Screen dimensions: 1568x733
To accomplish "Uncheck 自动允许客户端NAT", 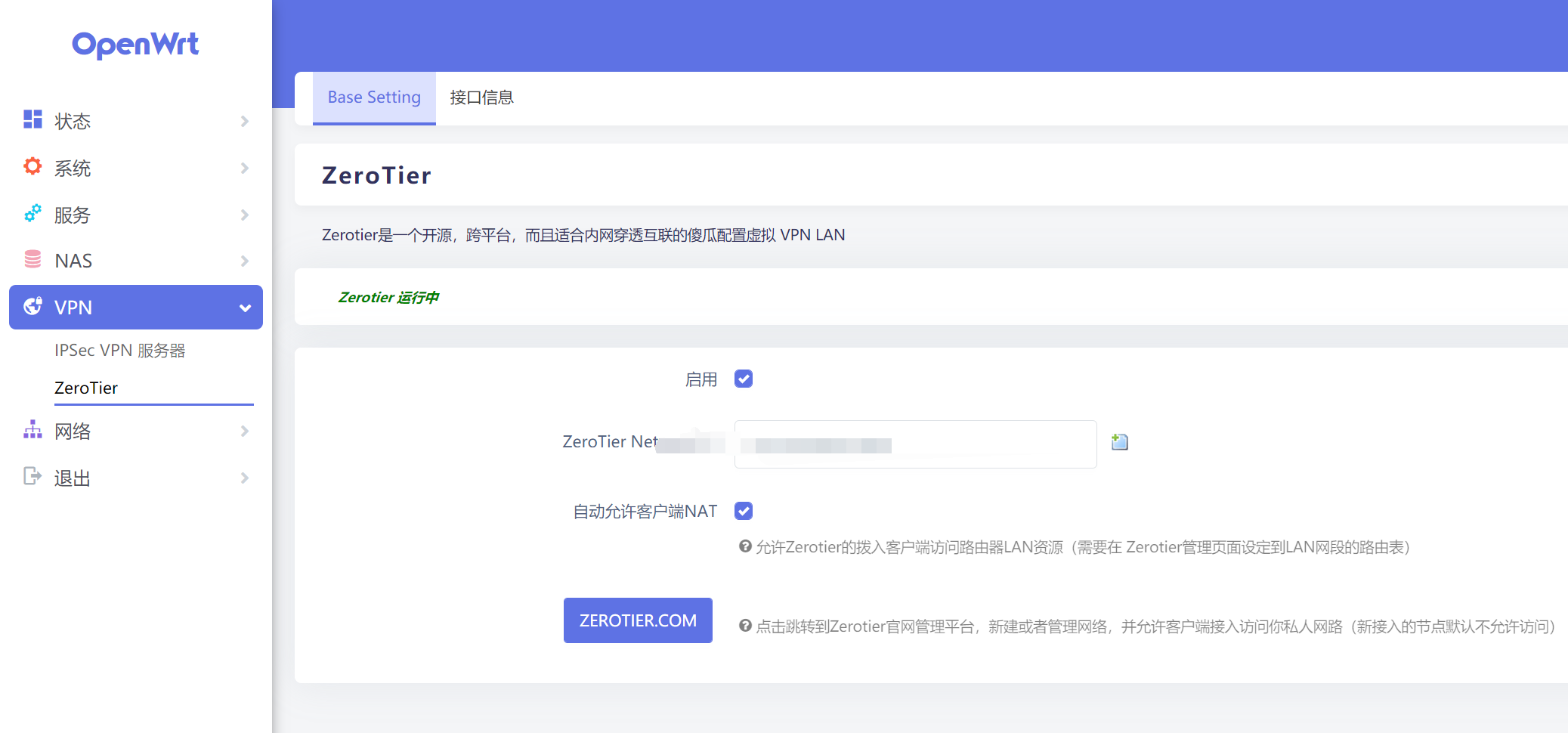I will (x=744, y=511).
